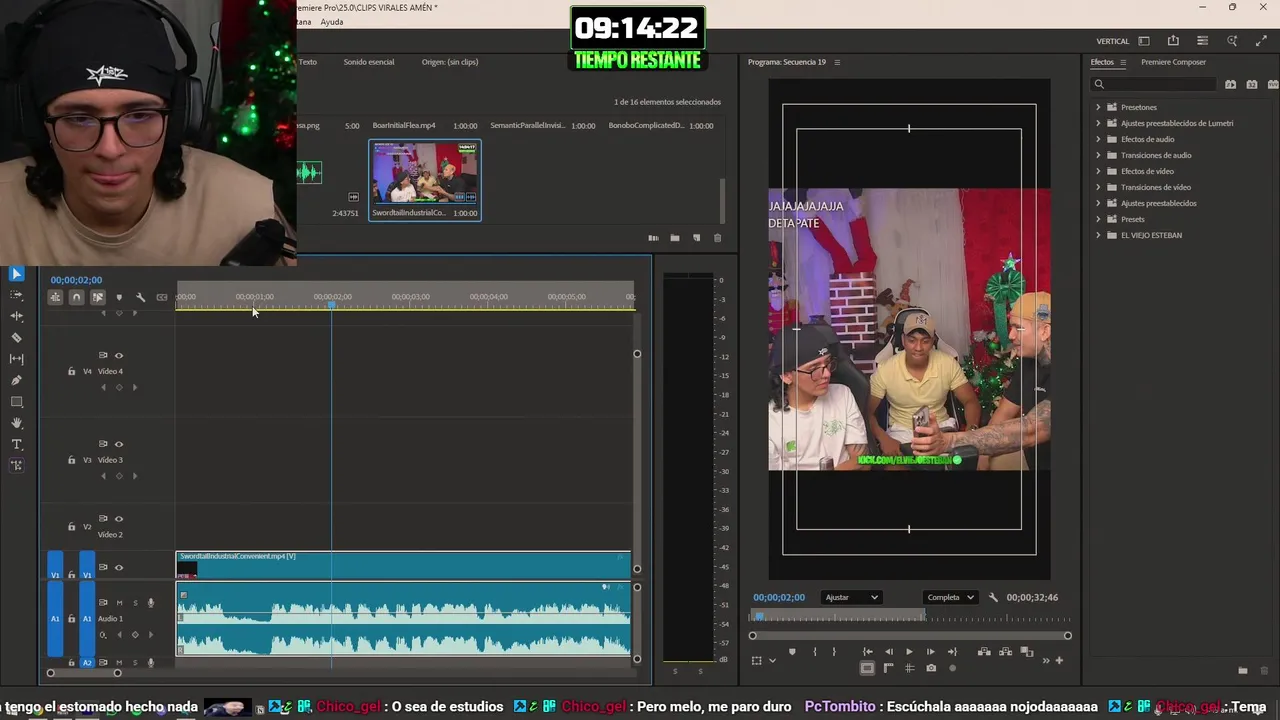Select the Pen tool
This screenshot has height=720, width=1280.
(16, 380)
